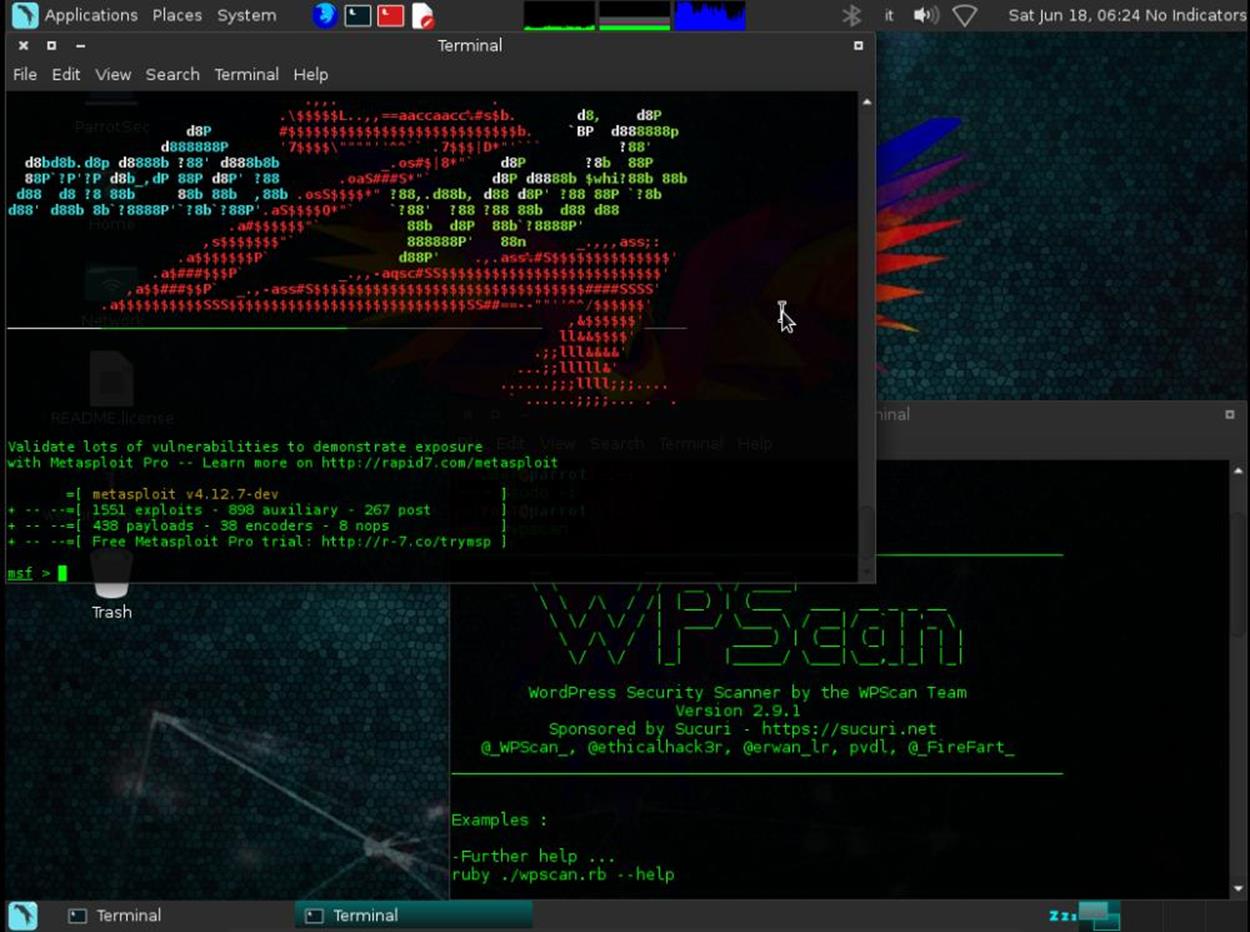Open Terminal menu in front Terminal window
Viewport: 1250px width, 932px height.
point(246,74)
